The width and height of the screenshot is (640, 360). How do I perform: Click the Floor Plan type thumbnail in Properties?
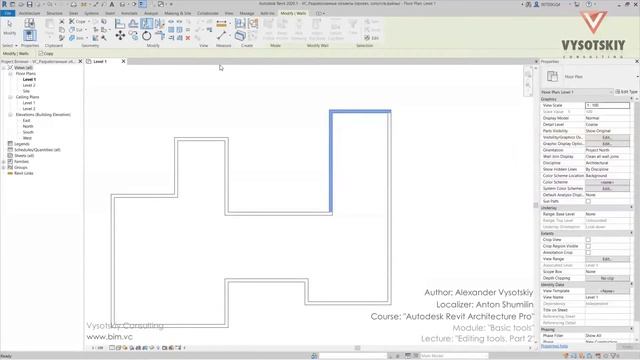pyautogui.click(x=552, y=76)
